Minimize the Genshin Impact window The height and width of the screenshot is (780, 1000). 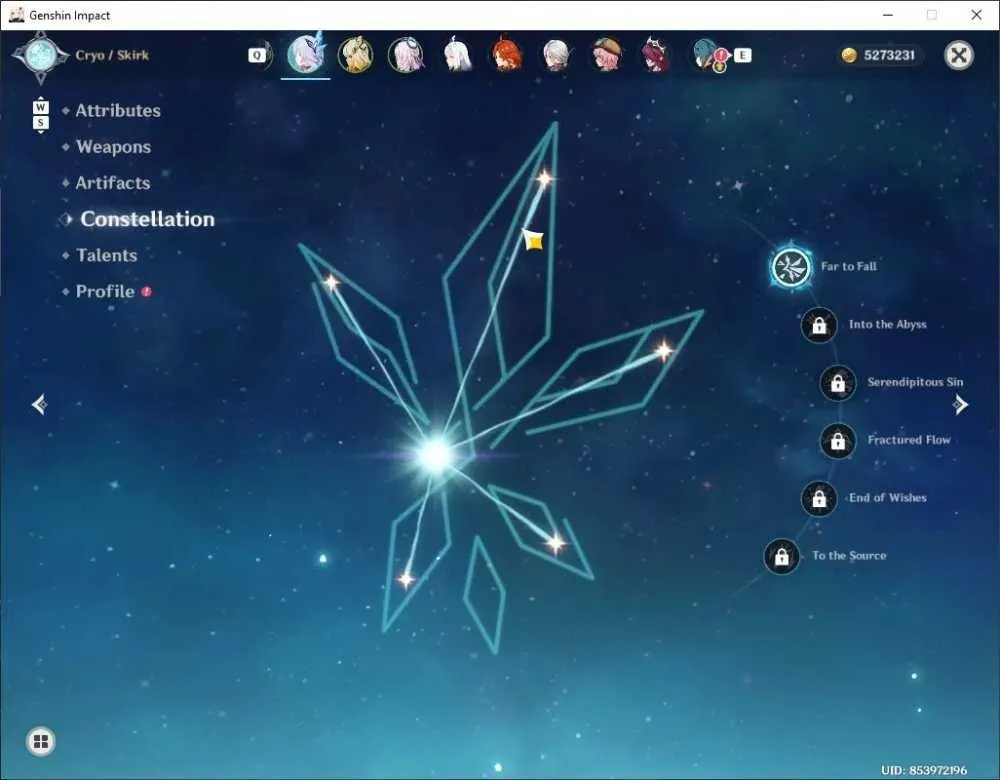[888, 15]
